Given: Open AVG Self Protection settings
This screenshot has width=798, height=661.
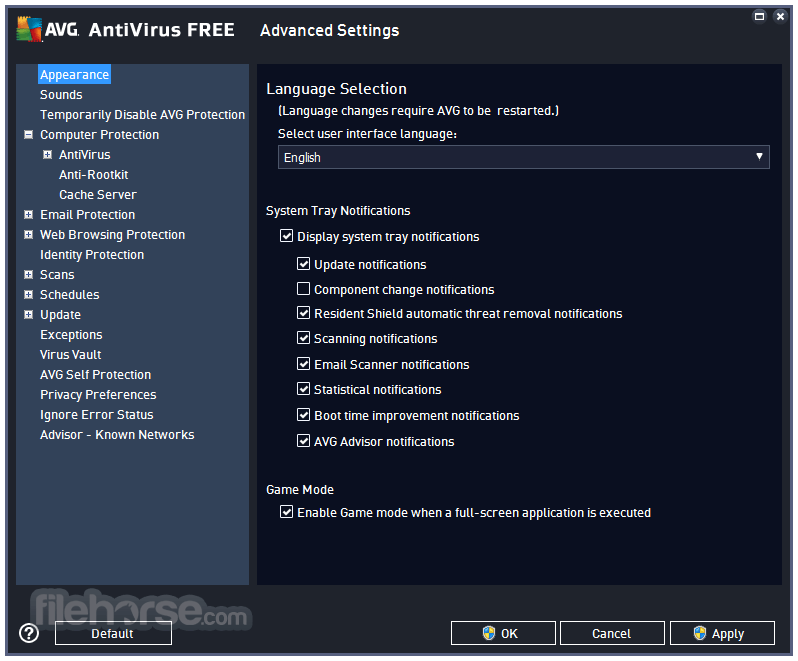Looking at the screenshot, I should [x=96, y=375].
